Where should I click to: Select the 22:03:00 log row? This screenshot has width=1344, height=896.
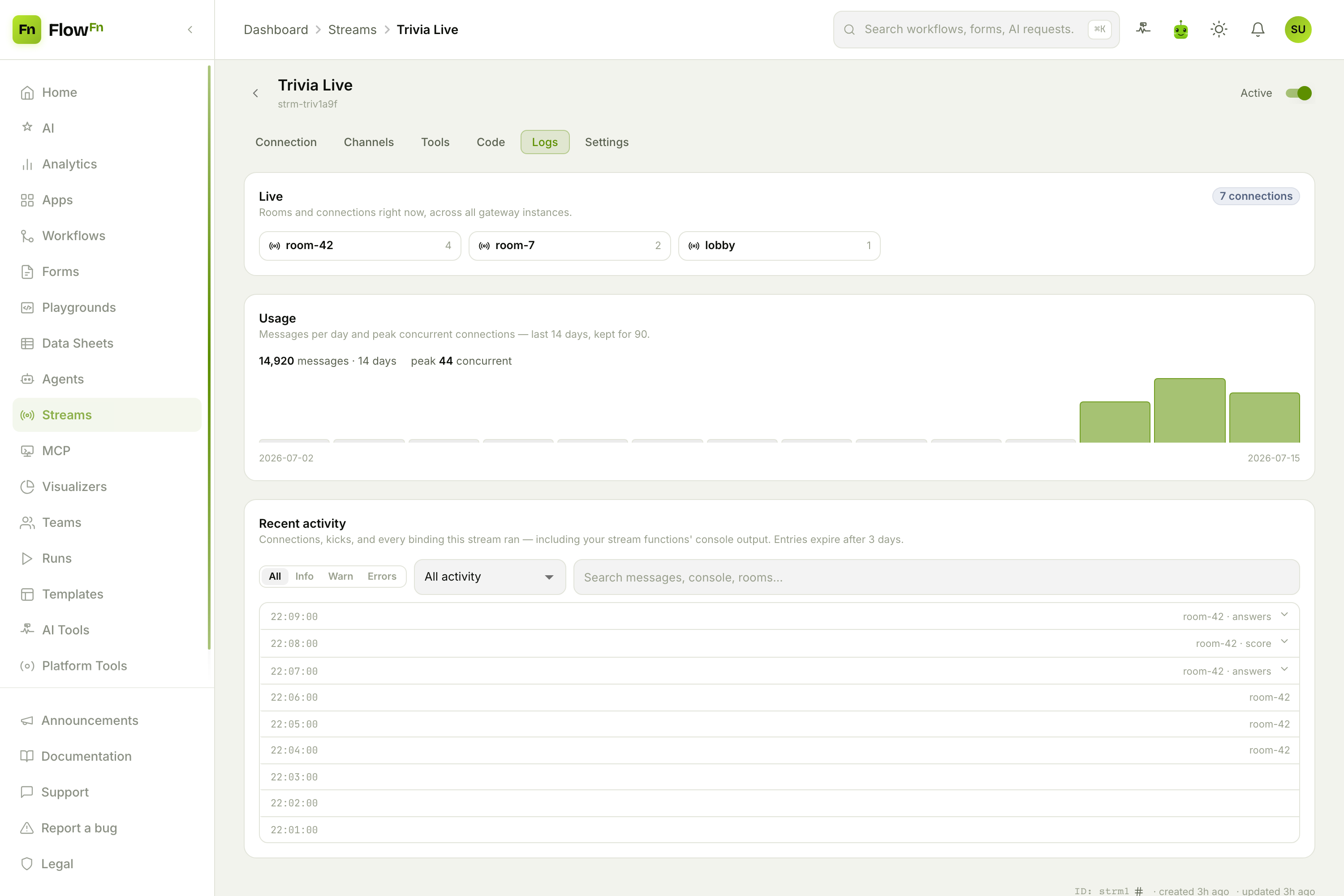pyautogui.click(x=780, y=777)
